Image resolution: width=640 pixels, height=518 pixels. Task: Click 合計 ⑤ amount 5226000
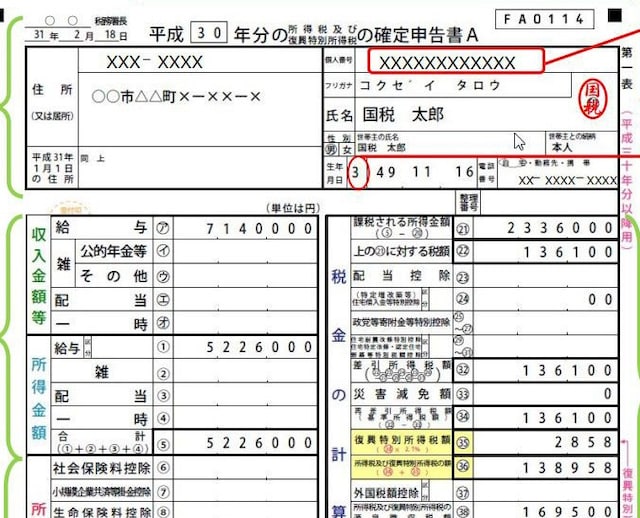(259, 443)
